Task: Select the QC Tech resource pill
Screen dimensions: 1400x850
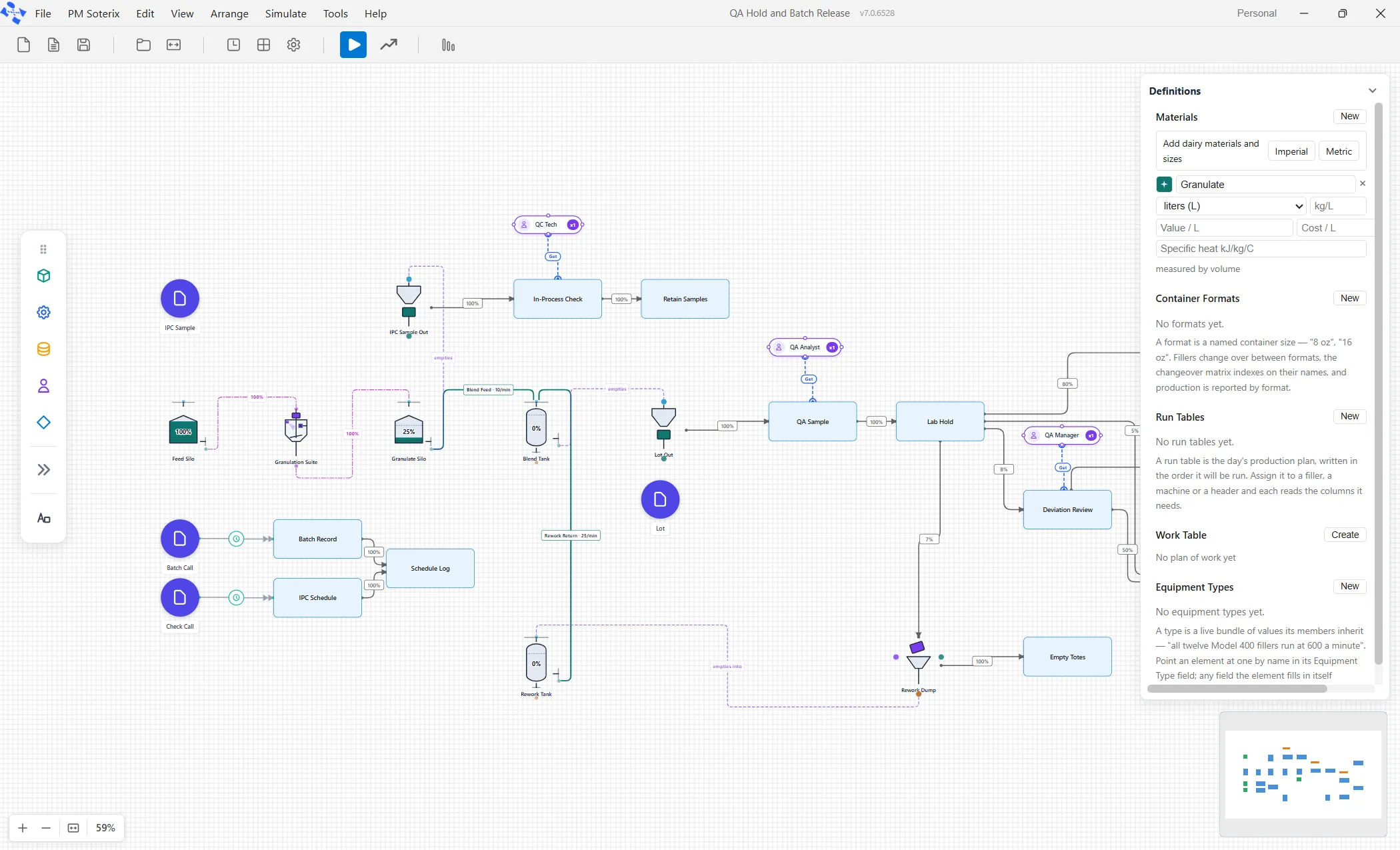Action: click(x=548, y=225)
